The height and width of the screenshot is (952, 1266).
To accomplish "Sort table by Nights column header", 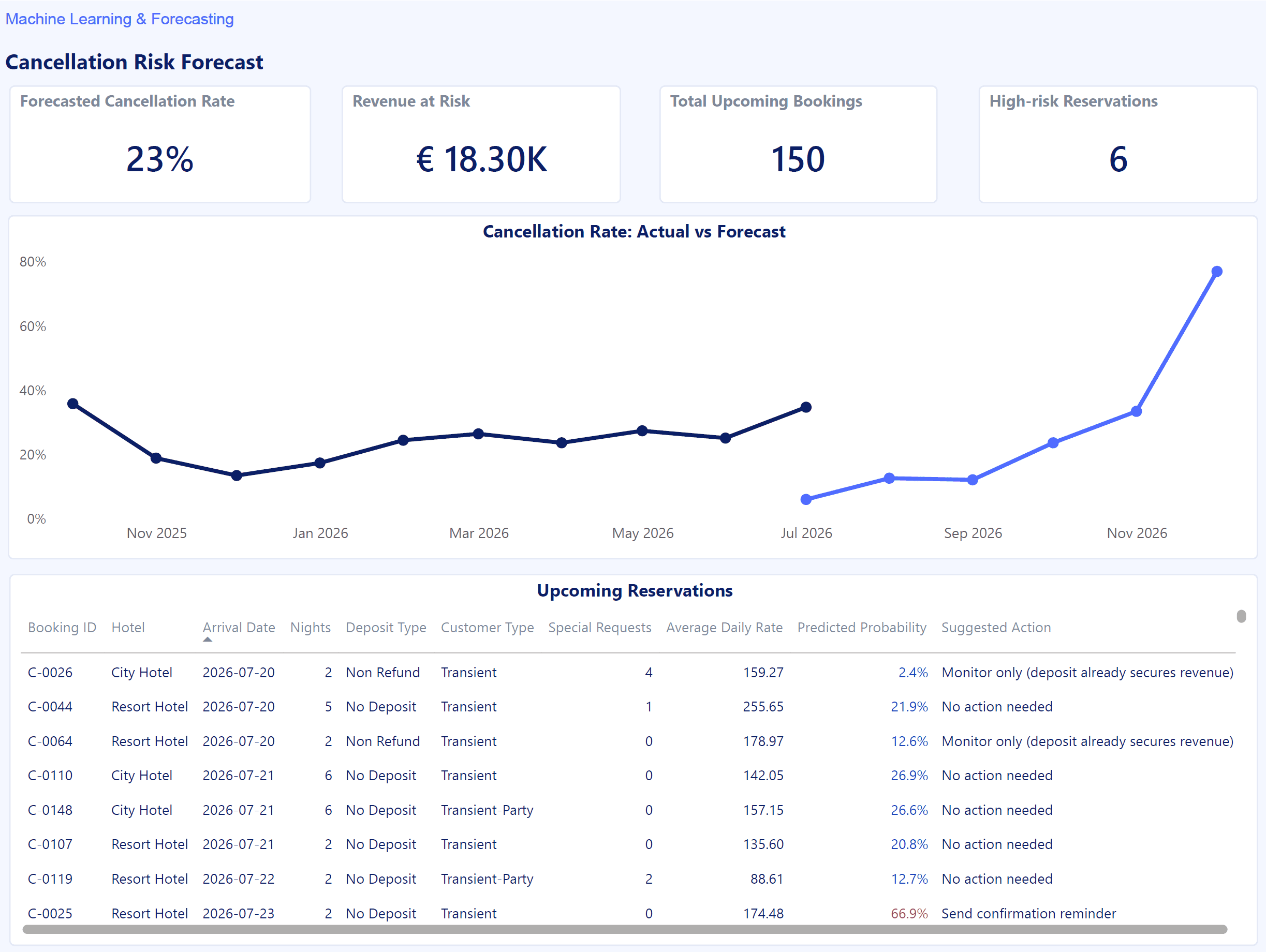I will (x=311, y=628).
